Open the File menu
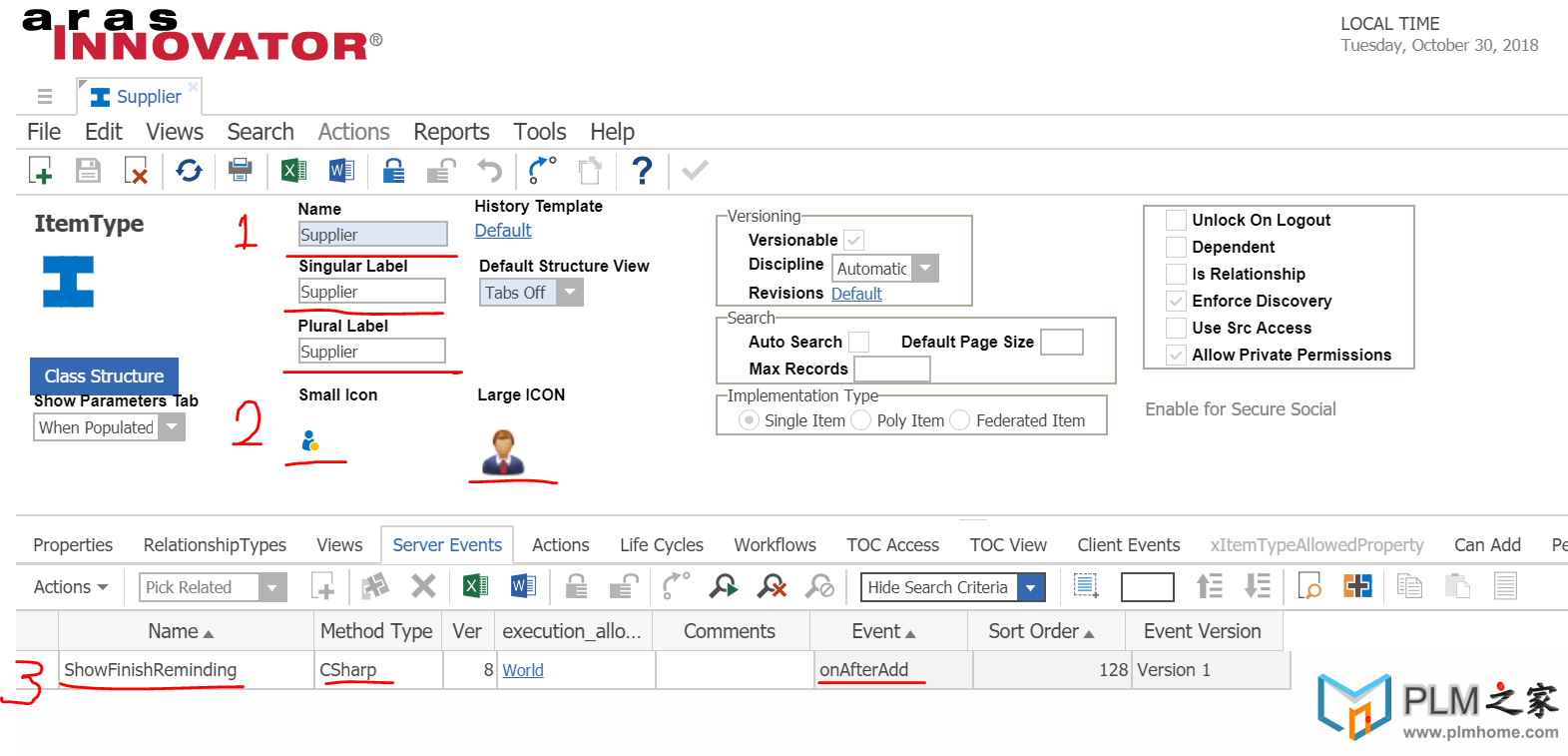 coord(44,132)
